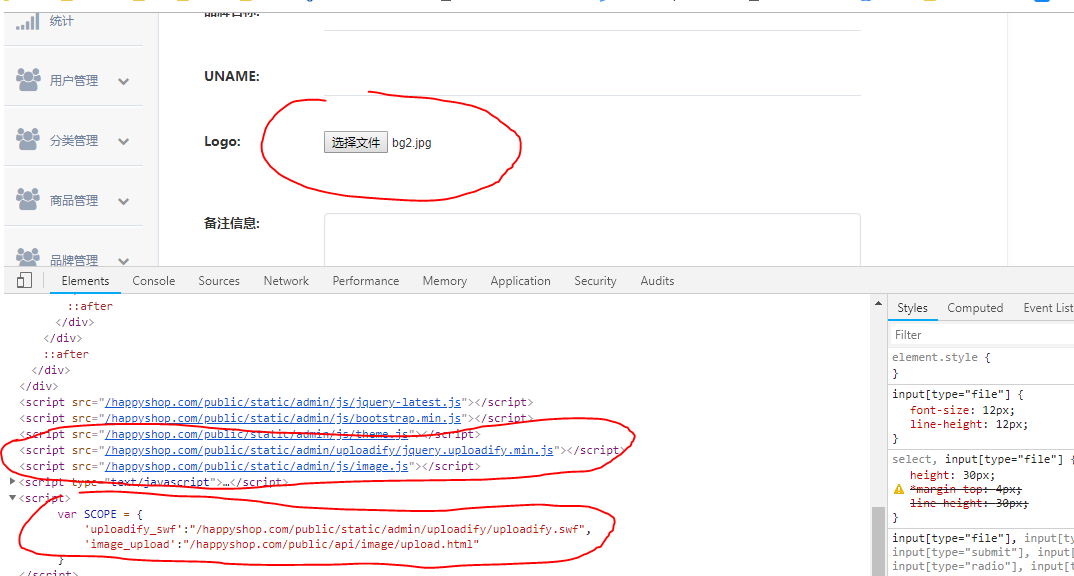Click the var SCOPE = { code line
Viewport: 1074px width, 576px height.
tap(100, 514)
